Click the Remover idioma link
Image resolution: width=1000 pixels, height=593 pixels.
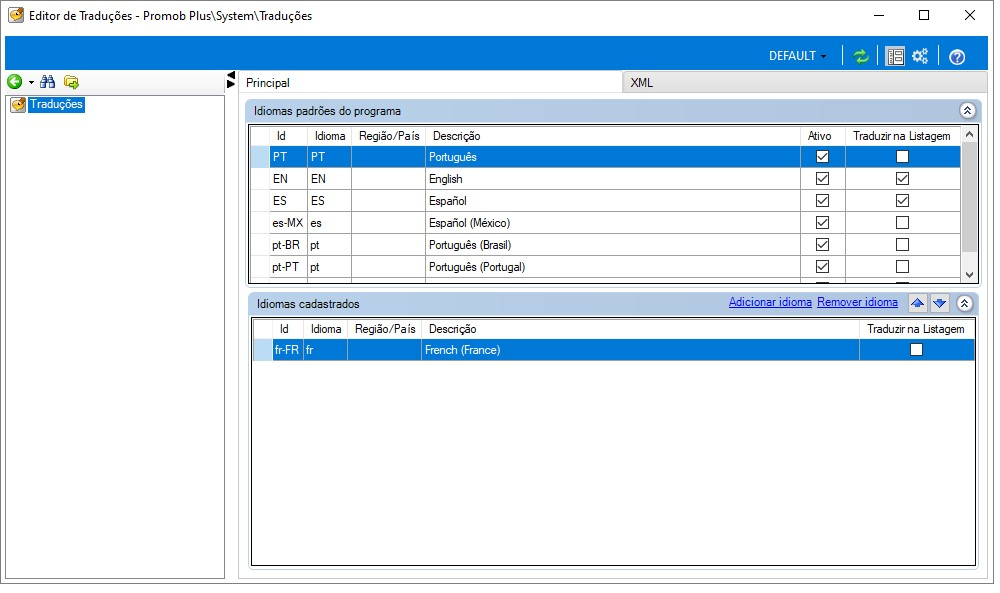857,302
